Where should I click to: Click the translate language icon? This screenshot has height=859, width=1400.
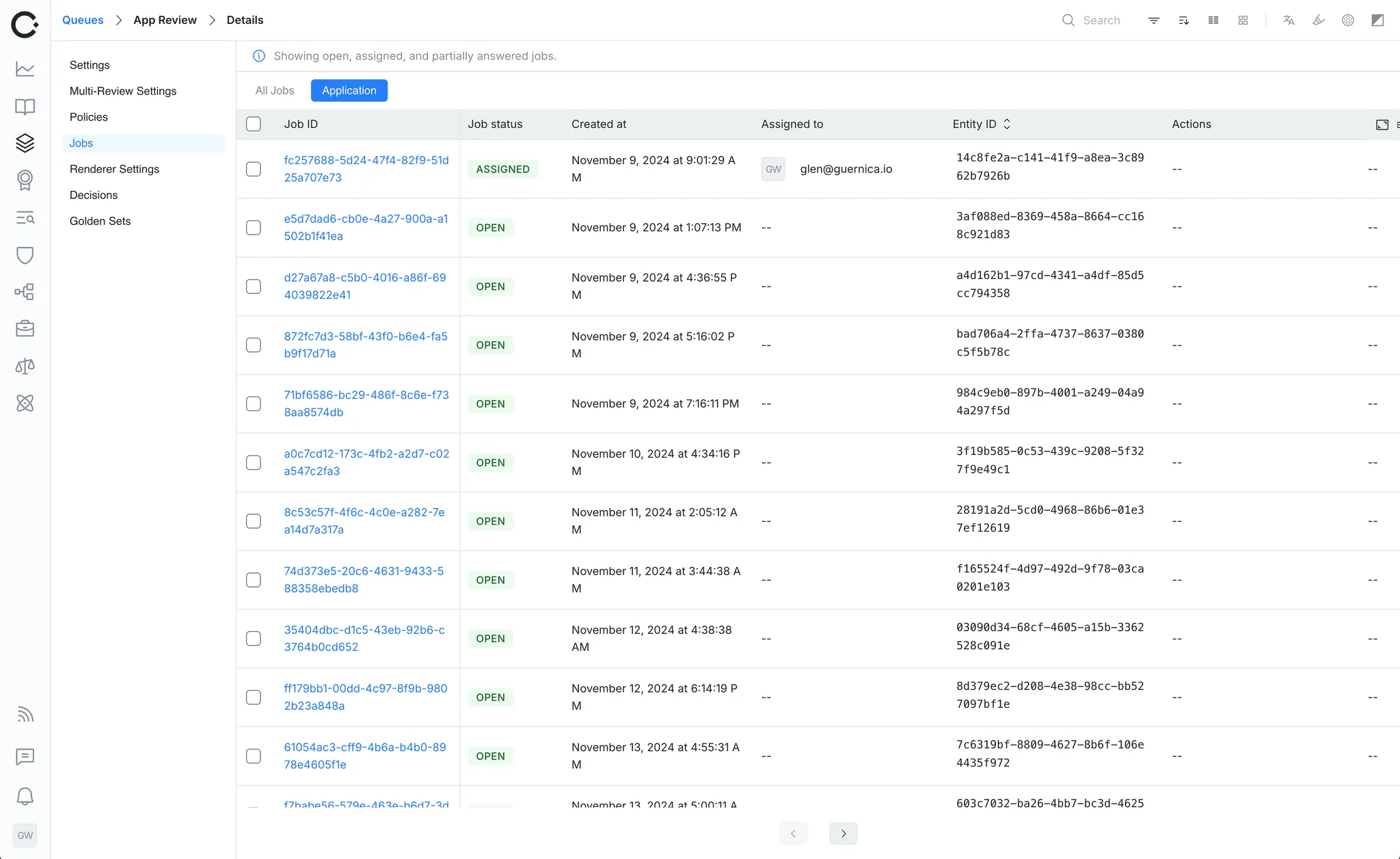1289,21
